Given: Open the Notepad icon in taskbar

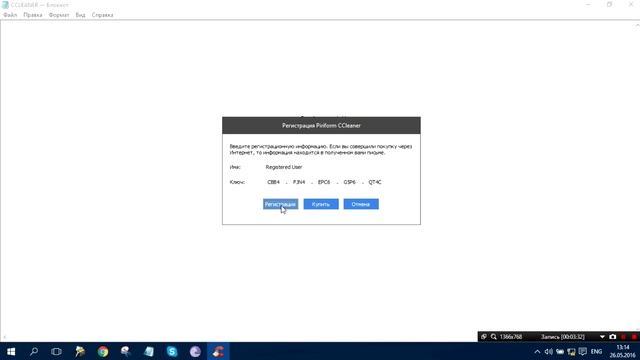Looking at the screenshot, I should (149, 351).
